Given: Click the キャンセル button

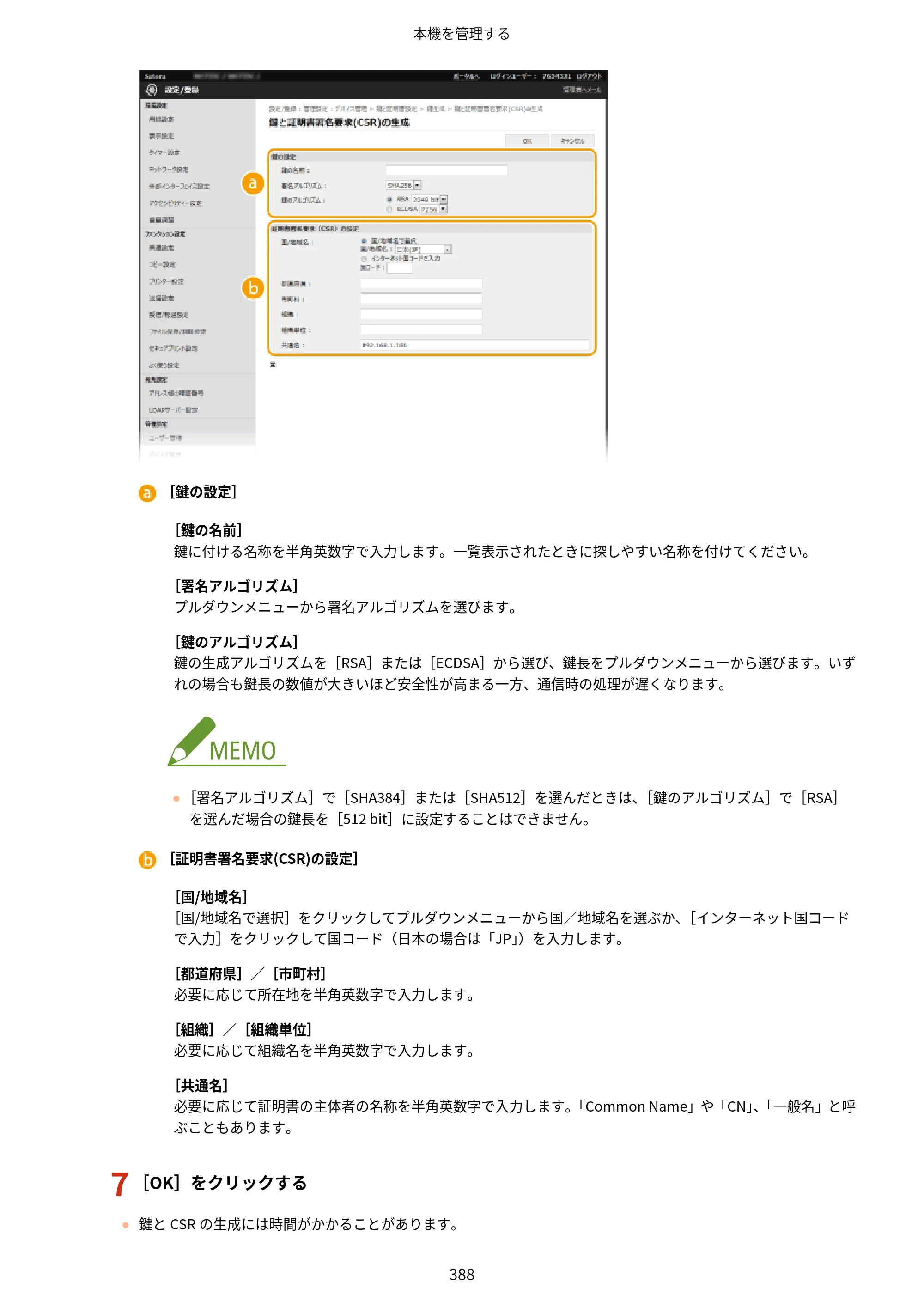Looking at the screenshot, I should (572, 140).
